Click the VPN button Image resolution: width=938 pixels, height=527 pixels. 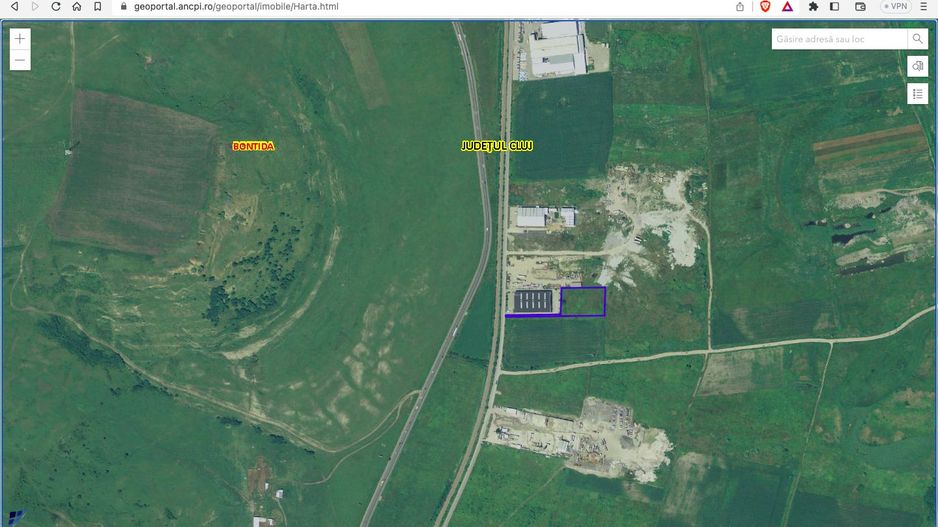(x=896, y=7)
